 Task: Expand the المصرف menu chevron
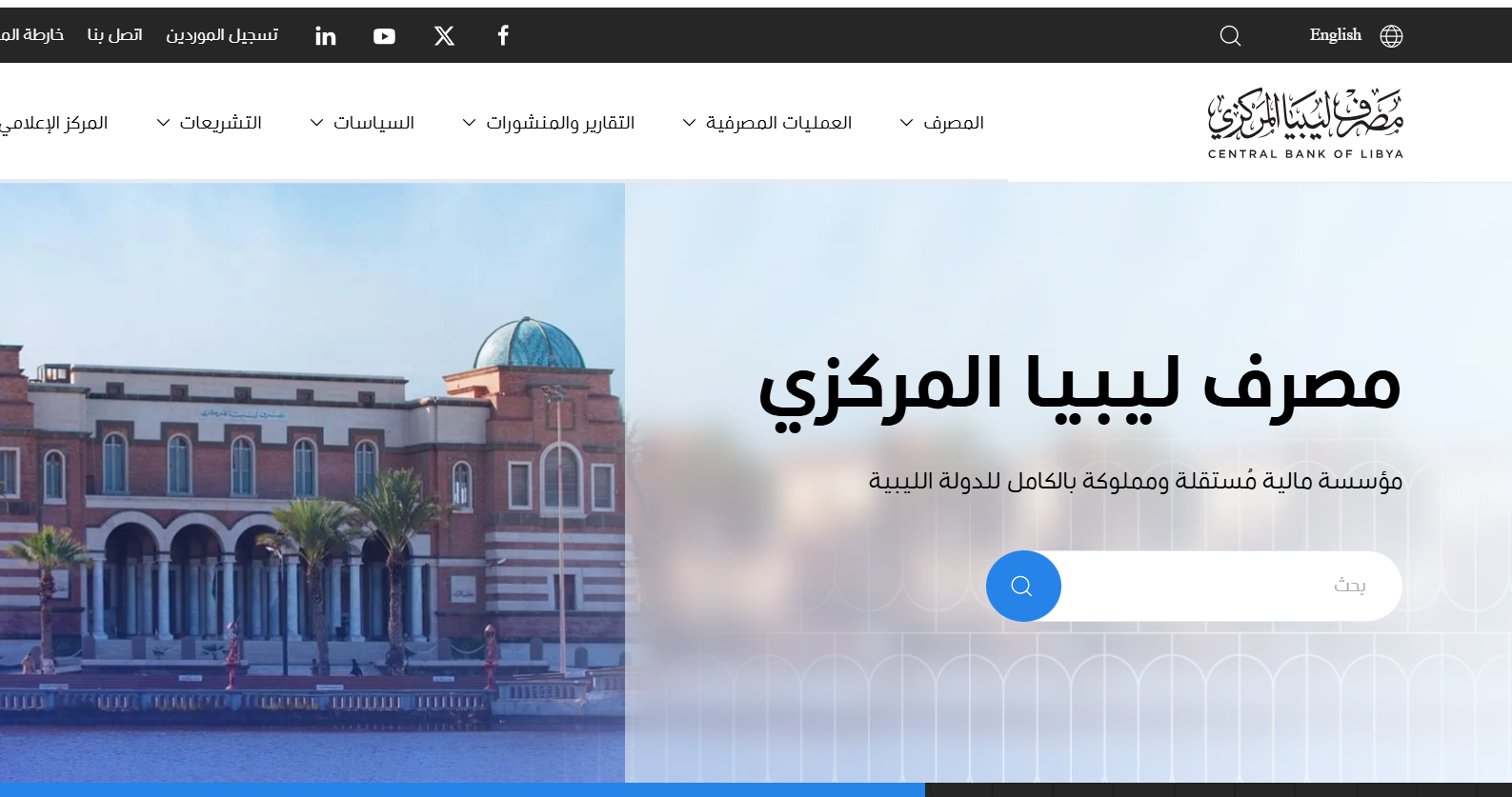click(907, 123)
